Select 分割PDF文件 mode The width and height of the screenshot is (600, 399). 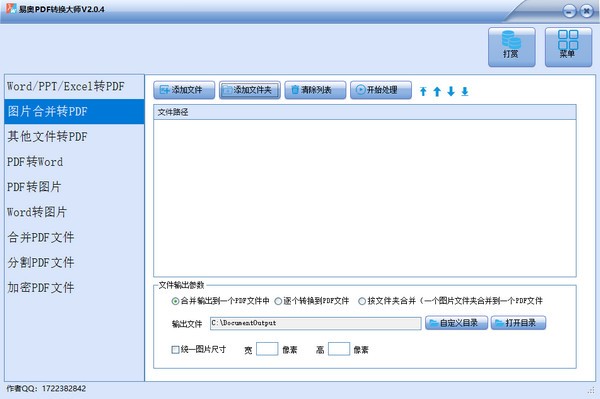74,263
